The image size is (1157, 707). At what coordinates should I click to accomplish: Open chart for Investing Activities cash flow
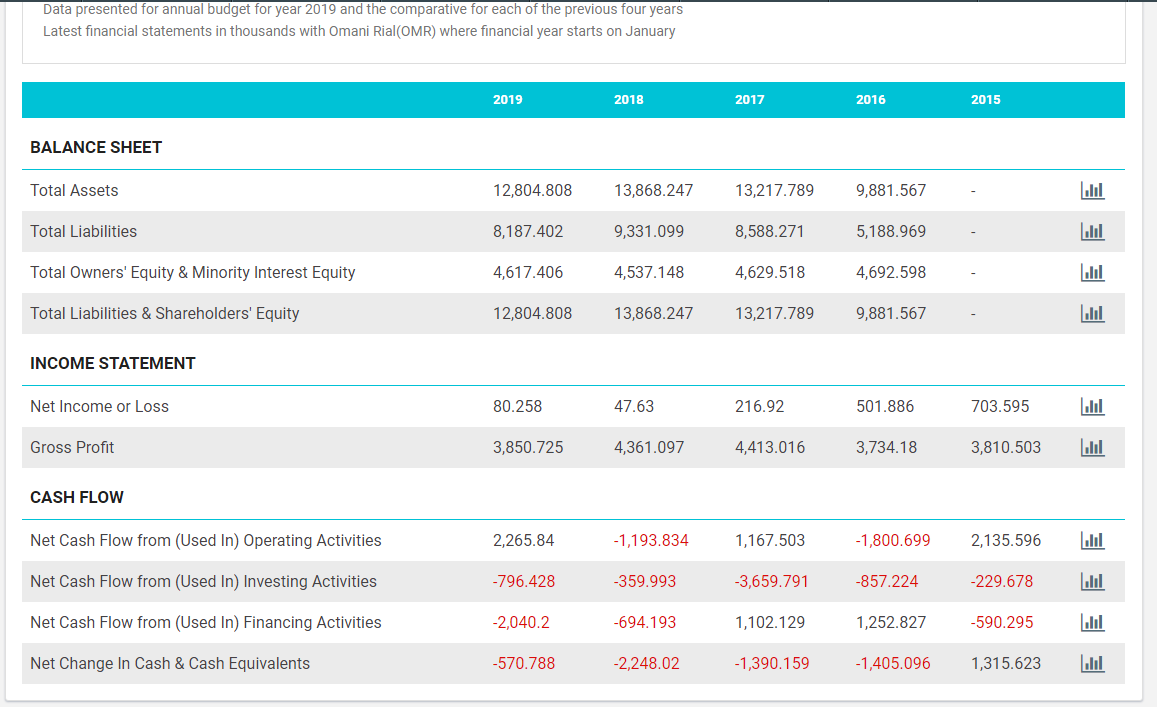1092,581
